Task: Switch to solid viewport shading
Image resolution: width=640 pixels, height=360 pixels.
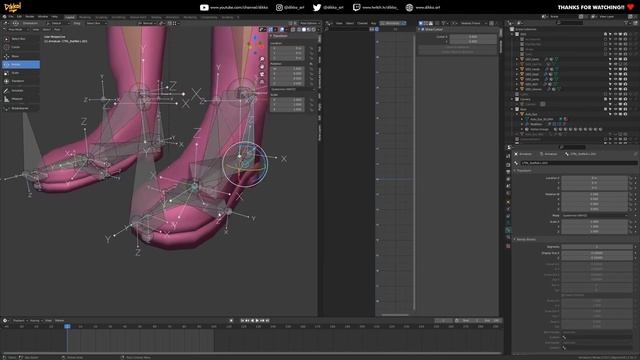Action: (304, 29)
